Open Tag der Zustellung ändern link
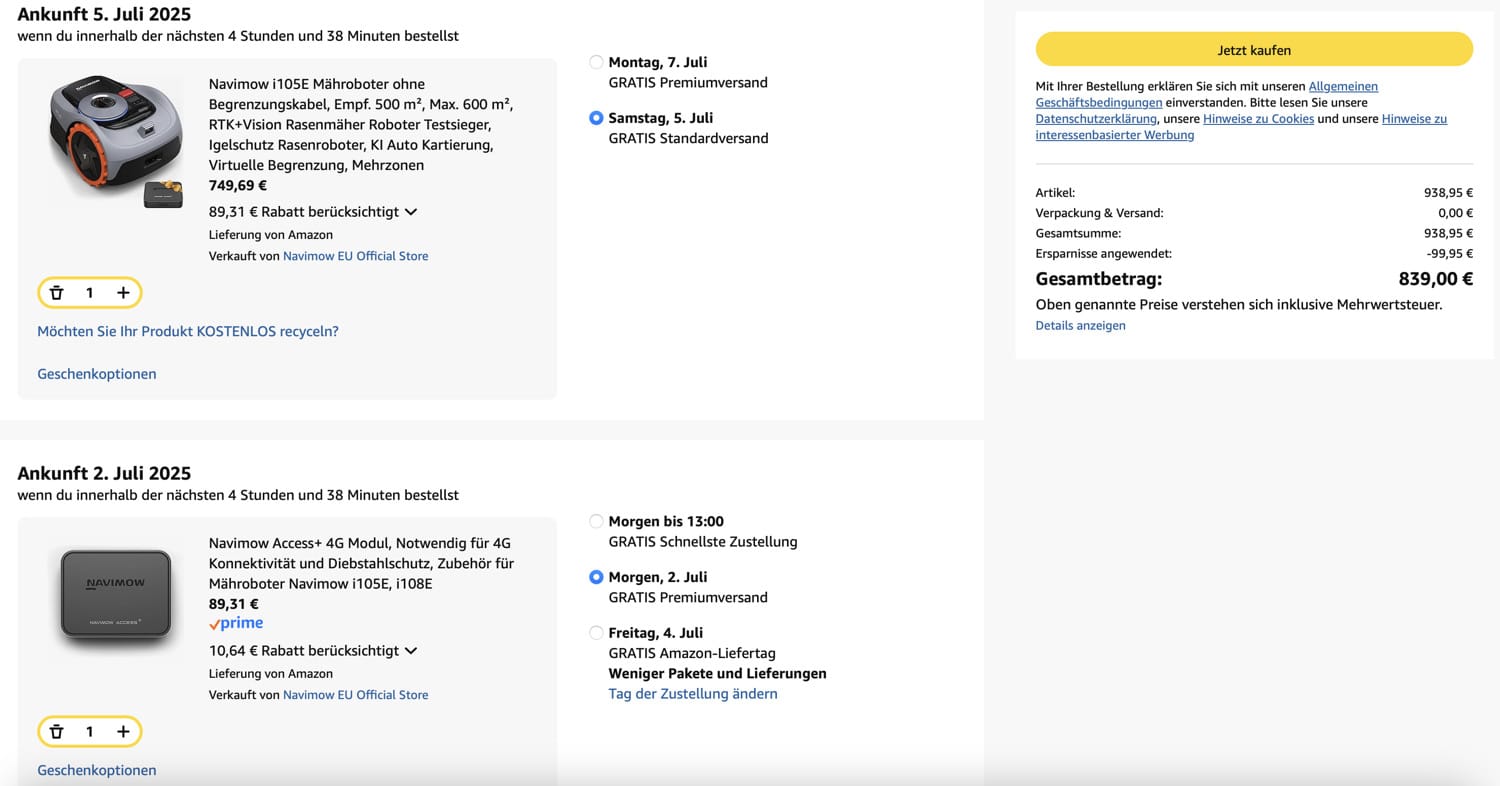The image size is (1500, 786). point(692,694)
